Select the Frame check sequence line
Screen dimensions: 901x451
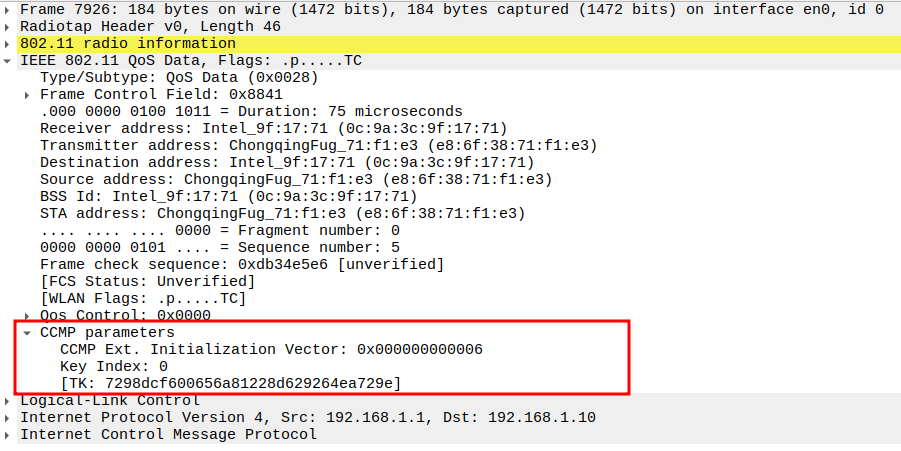[241, 264]
